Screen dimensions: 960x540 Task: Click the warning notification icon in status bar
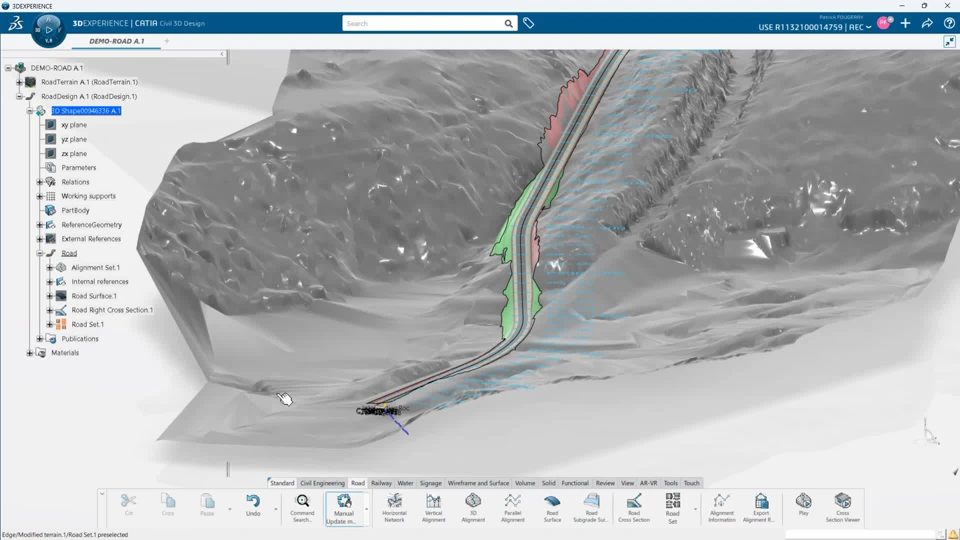click(x=953, y=534)
